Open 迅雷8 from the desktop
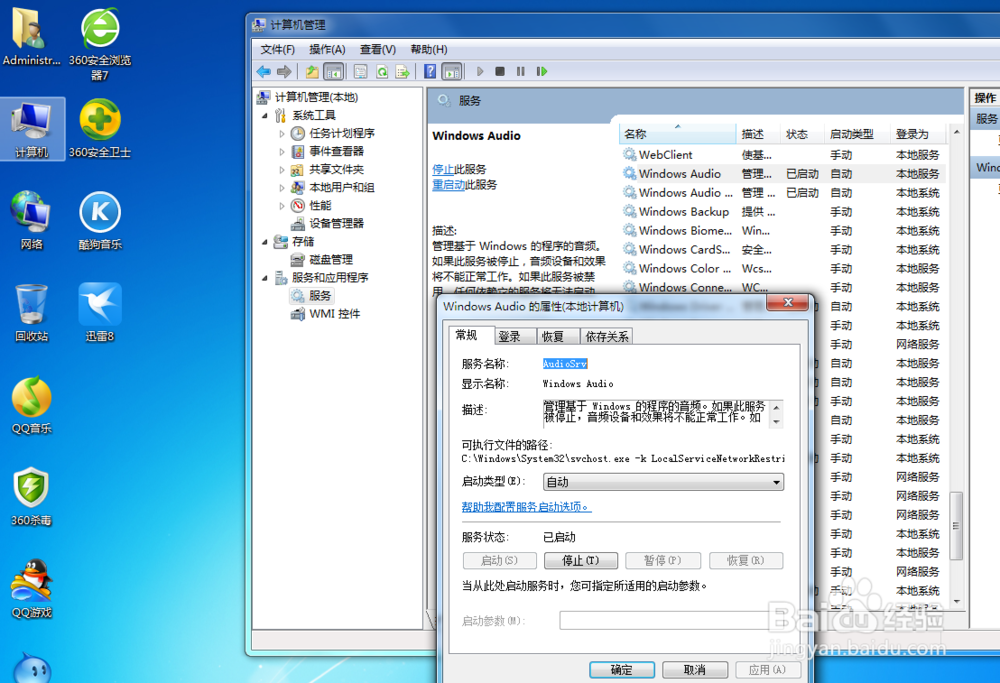This screenshot has height=683, width=1000. point(99,298)
